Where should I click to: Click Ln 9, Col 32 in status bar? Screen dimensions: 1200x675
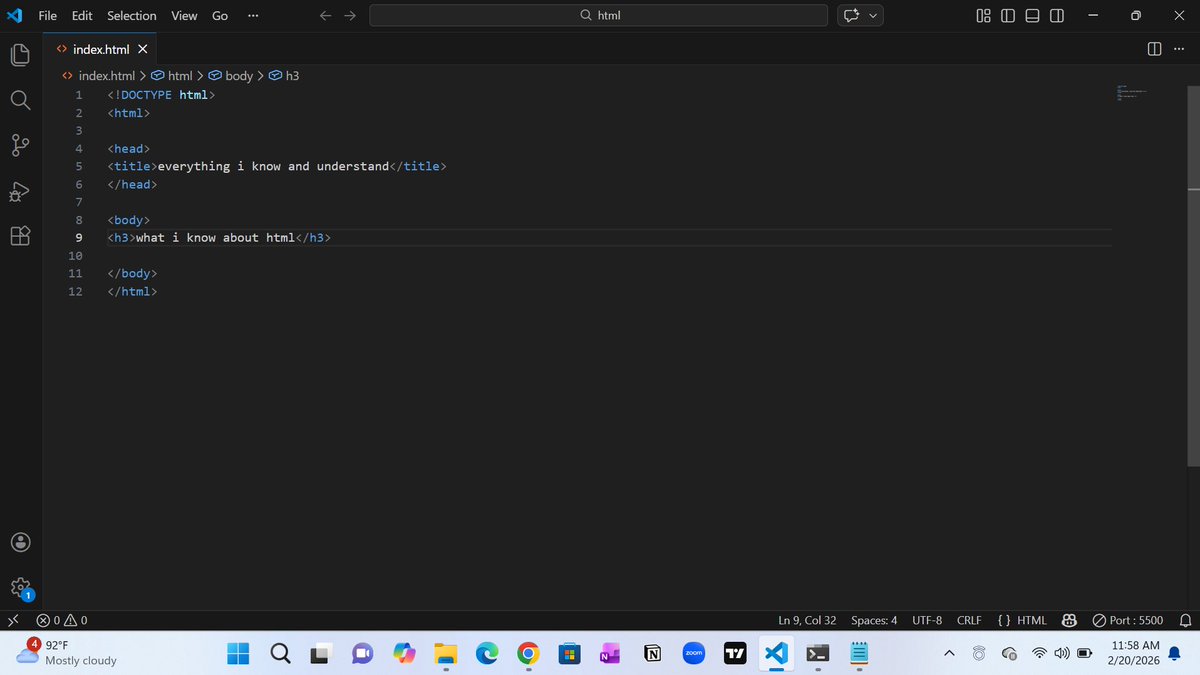807,621
